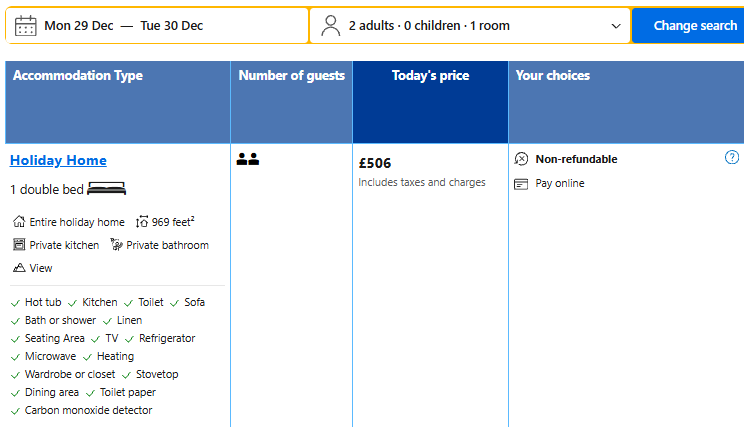Expand the guests and rooms dropdown chevron
The width and height of the screenshot is (744, 427).
616,26
